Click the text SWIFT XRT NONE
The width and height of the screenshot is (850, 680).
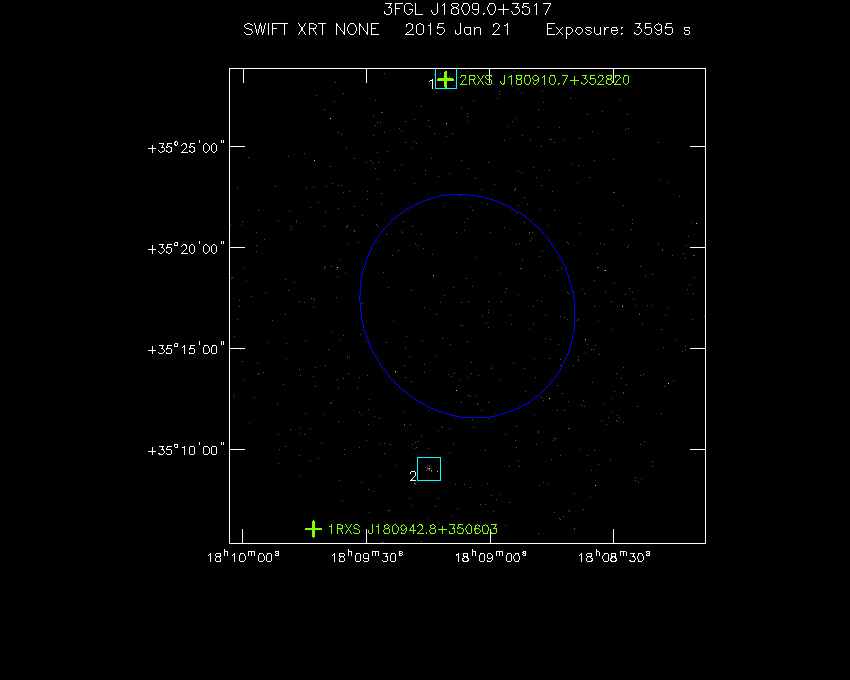311,29
